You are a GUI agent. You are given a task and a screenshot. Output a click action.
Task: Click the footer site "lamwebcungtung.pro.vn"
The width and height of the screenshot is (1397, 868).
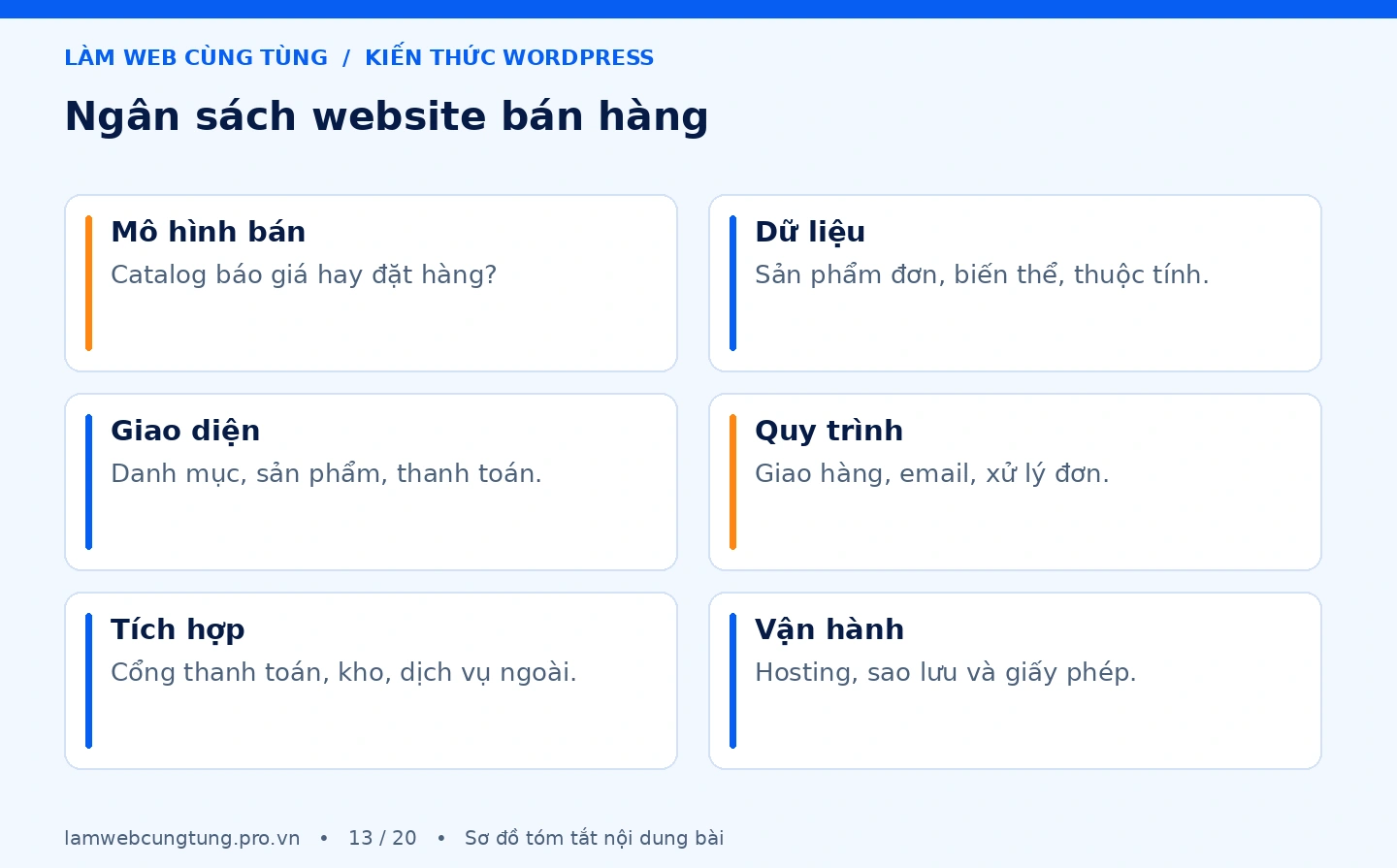point(182,839)
